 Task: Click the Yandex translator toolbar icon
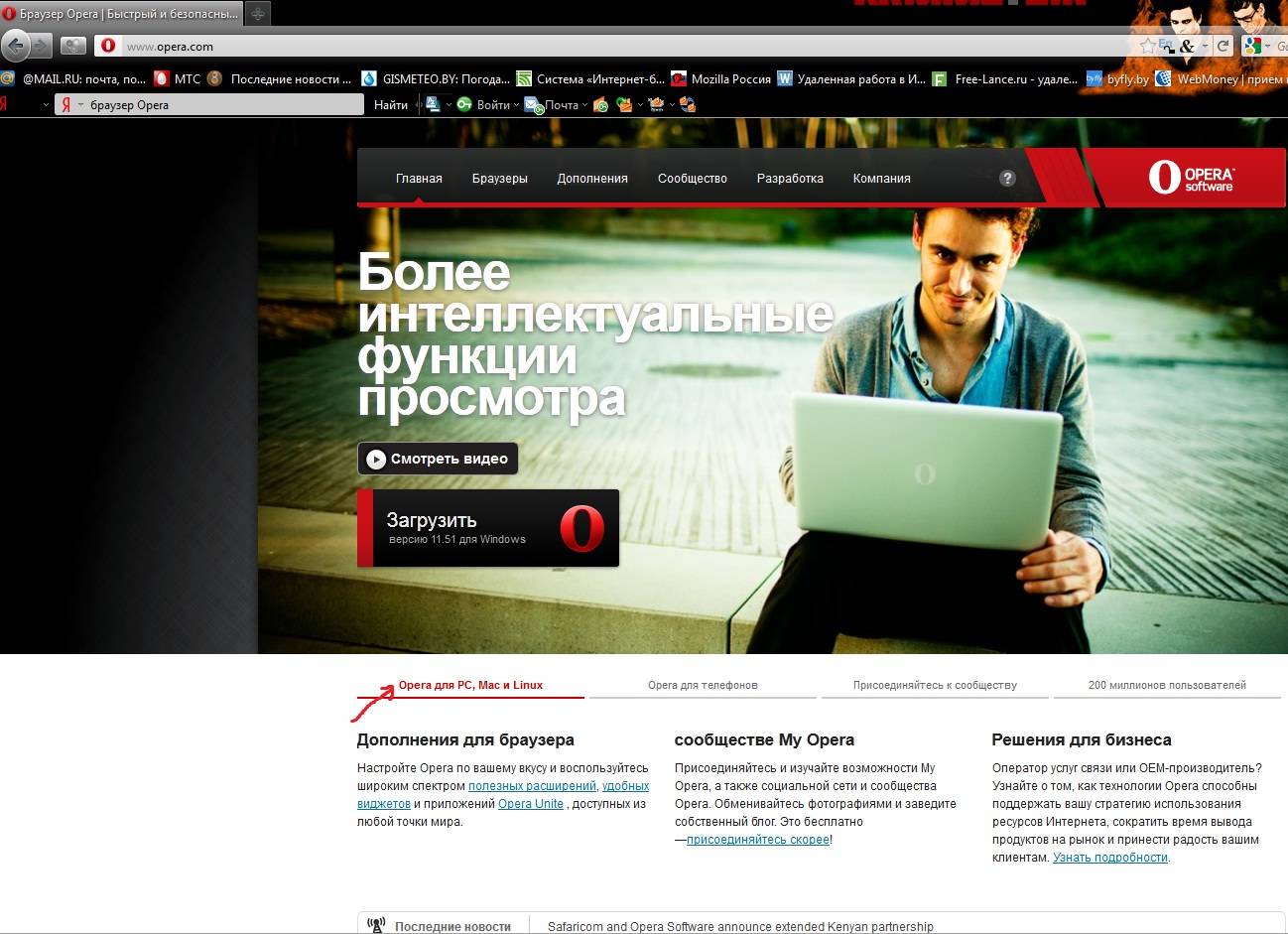[x=433, y=104]
